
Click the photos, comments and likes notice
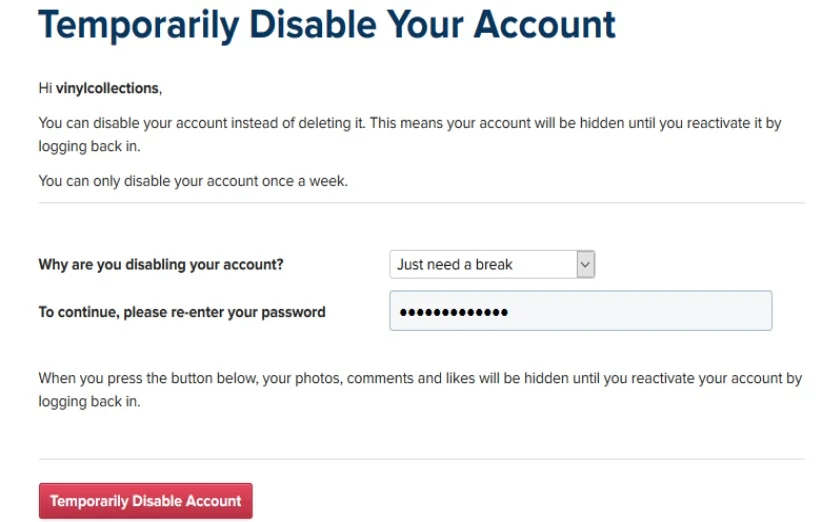point(420,379)
